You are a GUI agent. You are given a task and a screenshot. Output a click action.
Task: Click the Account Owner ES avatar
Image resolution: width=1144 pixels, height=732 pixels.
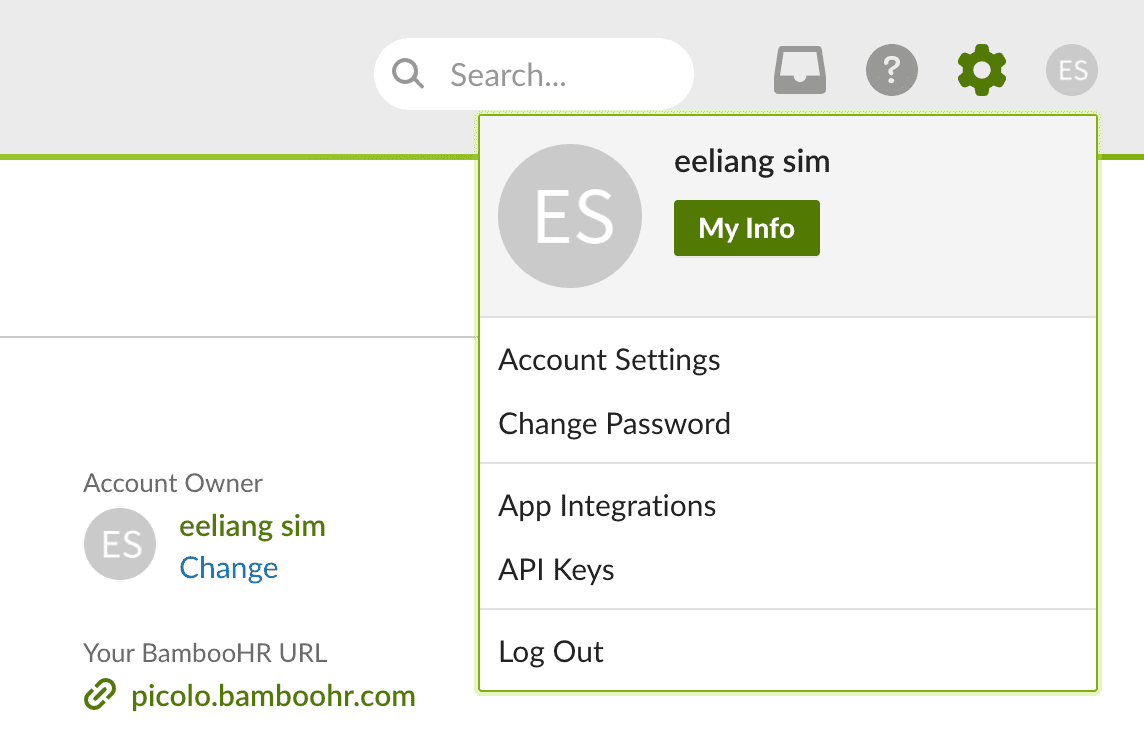tap(120, 544)
